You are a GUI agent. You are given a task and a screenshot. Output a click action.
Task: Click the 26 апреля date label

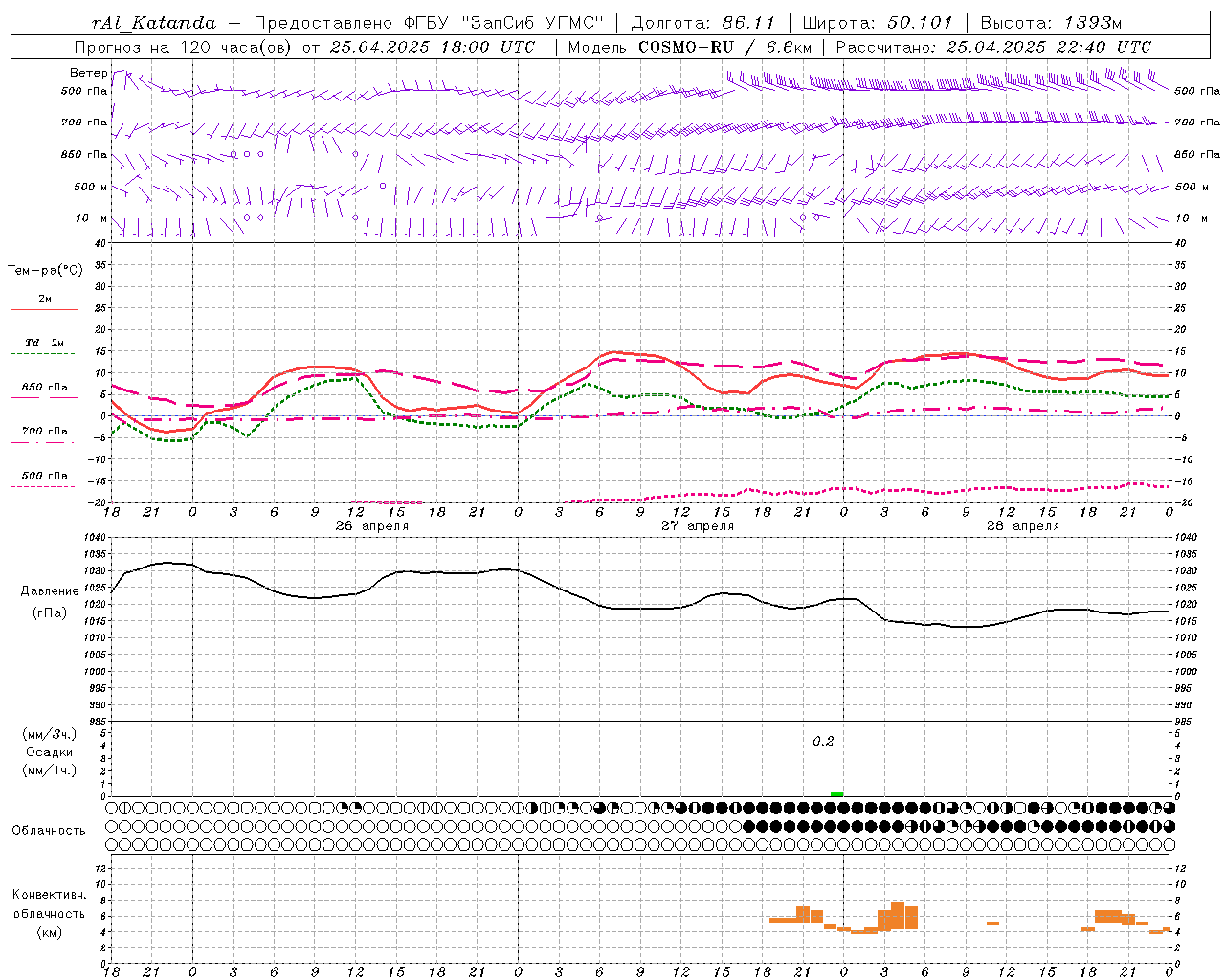pyautogui.click(x=371, y=526)
